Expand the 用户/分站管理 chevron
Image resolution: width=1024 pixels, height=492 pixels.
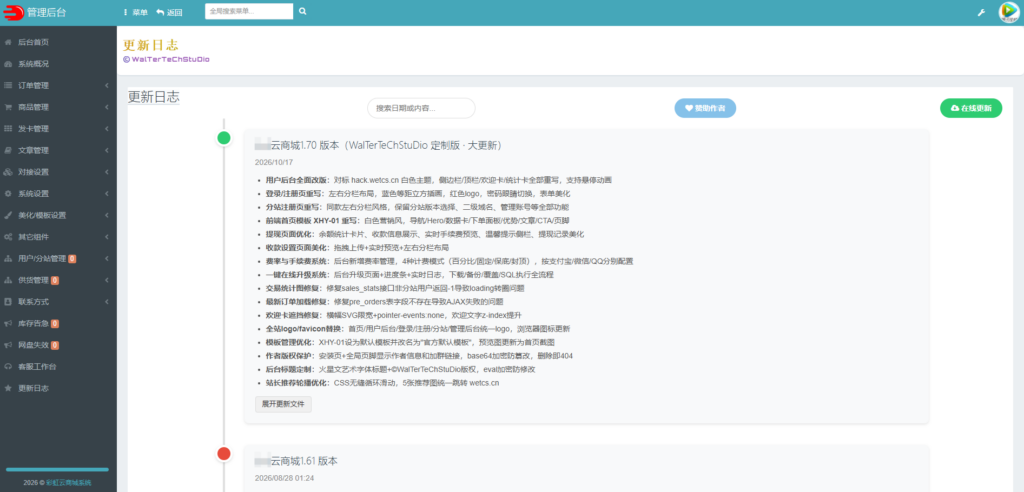click(x=106, y=259)
